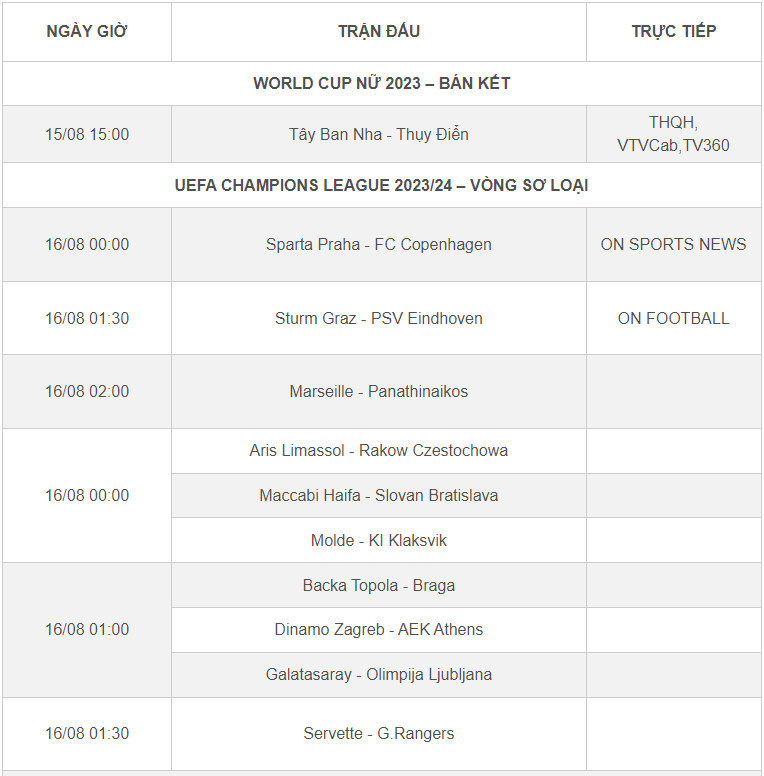Click the Galatasaray - Olimpija Ljubljana match

379,674
